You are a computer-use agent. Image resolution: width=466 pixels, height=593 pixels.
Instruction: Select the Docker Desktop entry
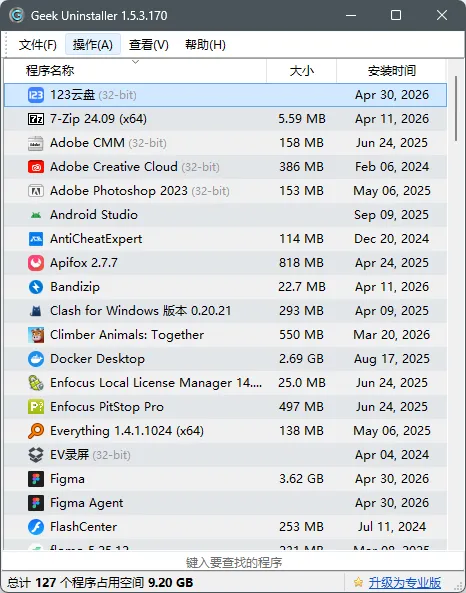click(x=225, y=359)
